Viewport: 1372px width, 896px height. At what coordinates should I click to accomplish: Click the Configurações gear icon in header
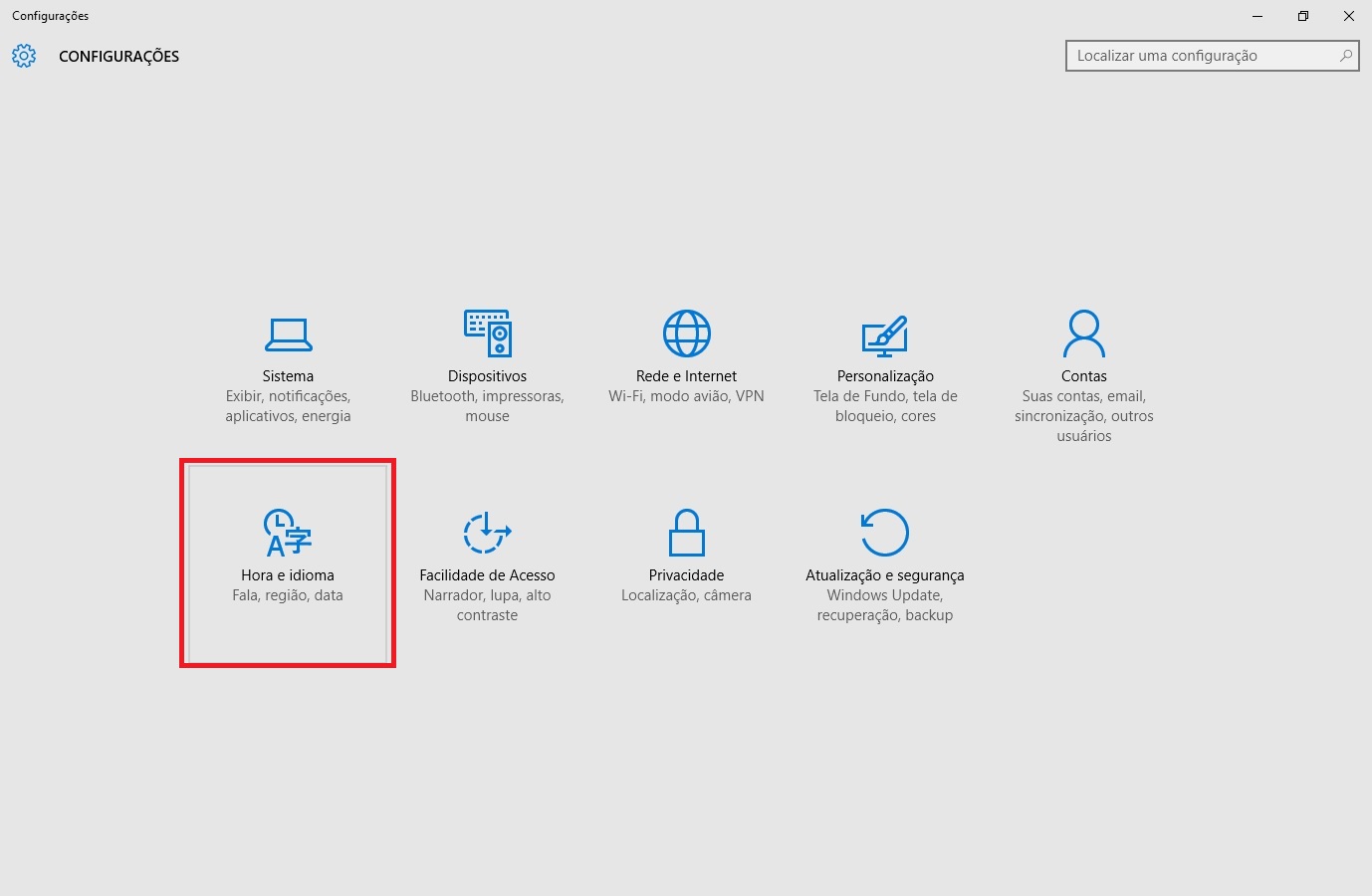pos(24,56)
